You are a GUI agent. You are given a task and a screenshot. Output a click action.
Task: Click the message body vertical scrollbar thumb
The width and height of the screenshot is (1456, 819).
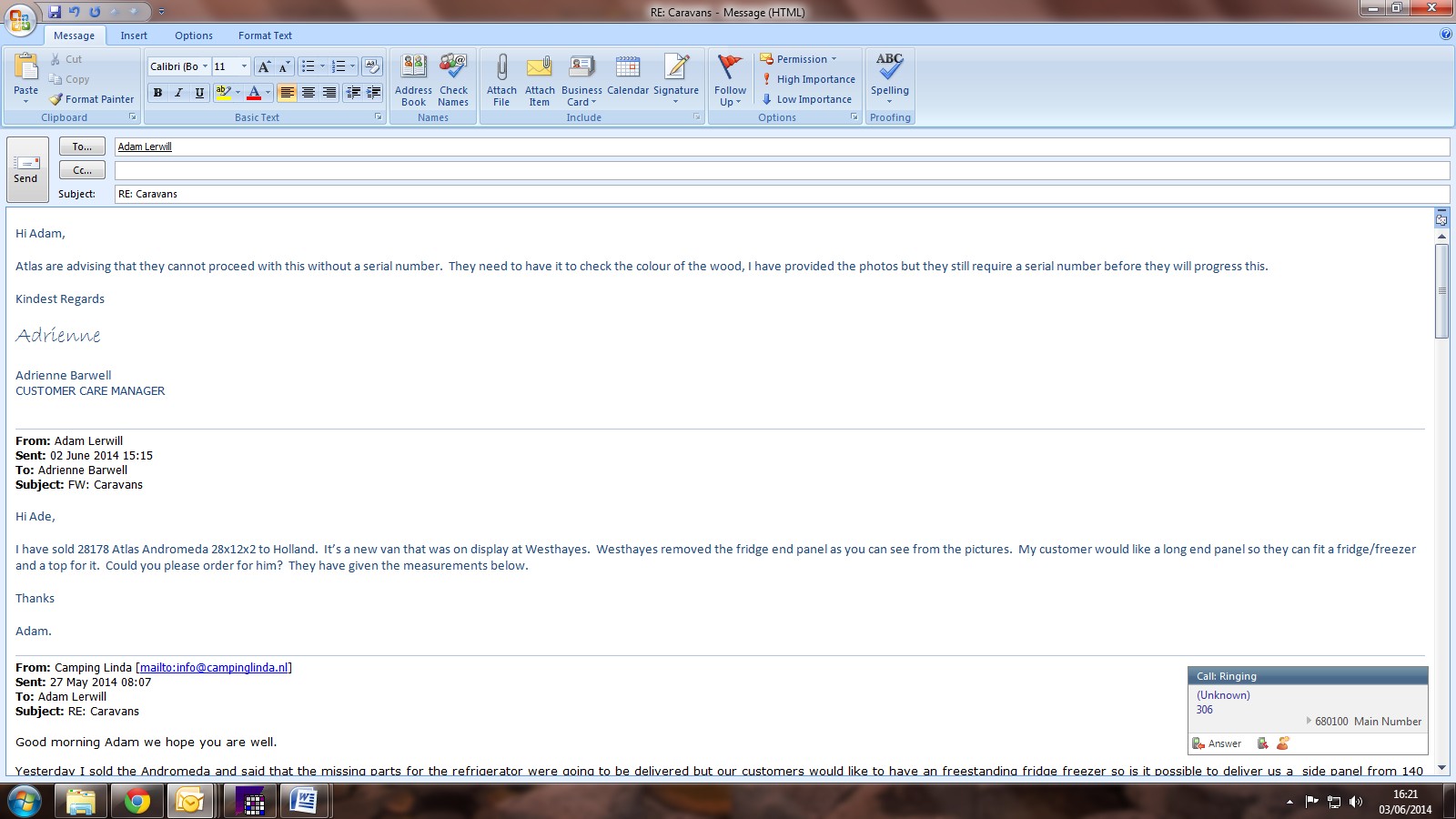tap(1441, 291)
